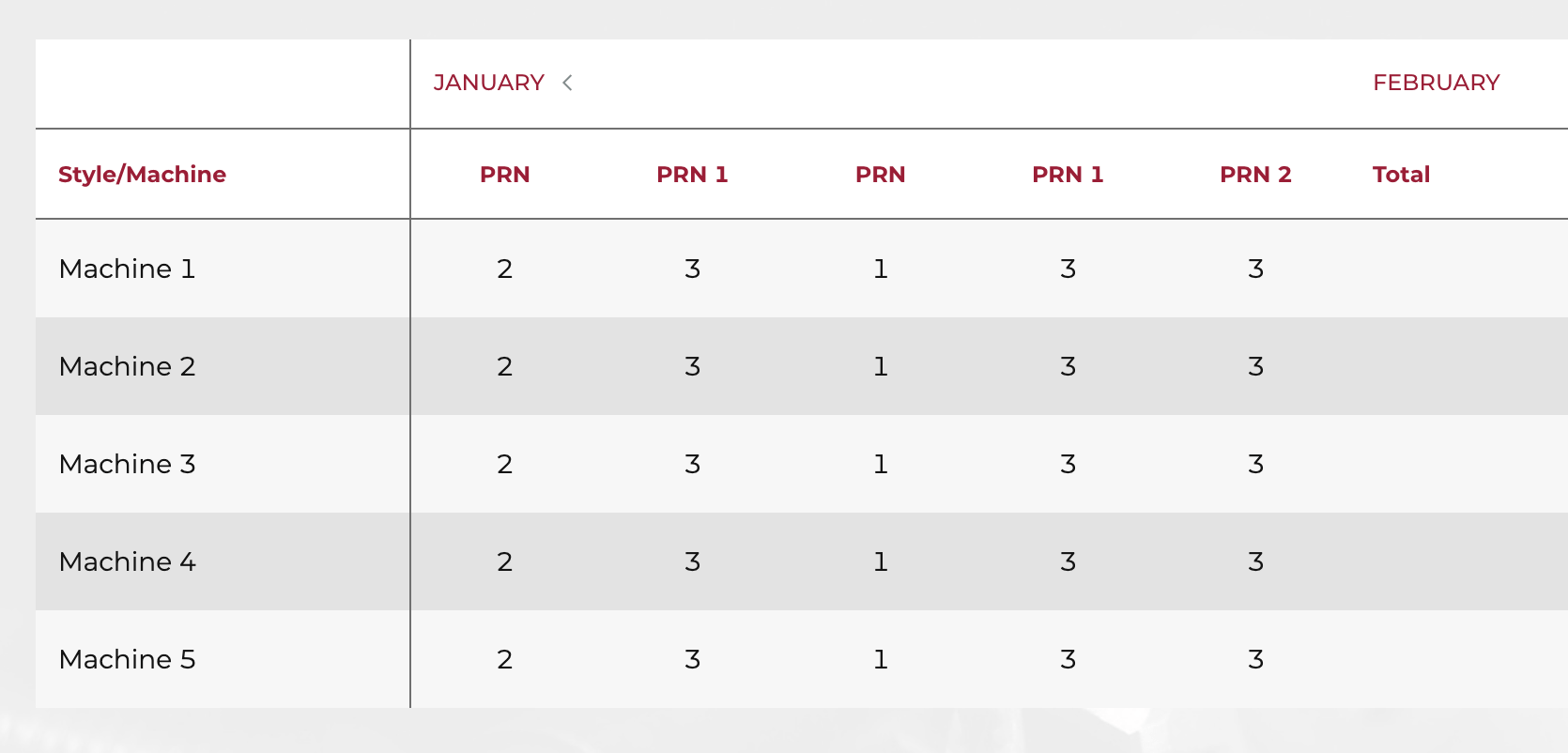Click Machine 4 value under PRN 2

1255,561
